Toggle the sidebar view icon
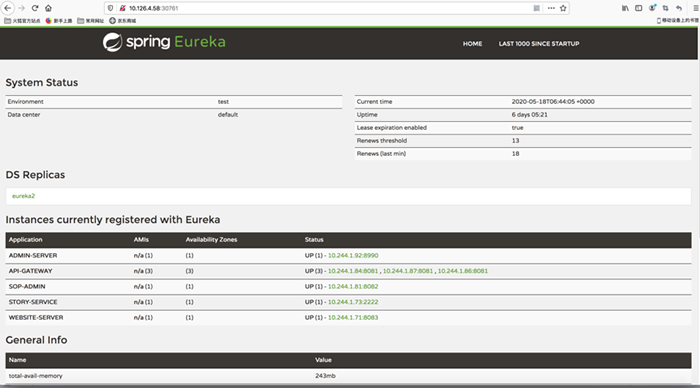Image resolution: width=700 pixels, height=388 pixels. click(638, 8)
